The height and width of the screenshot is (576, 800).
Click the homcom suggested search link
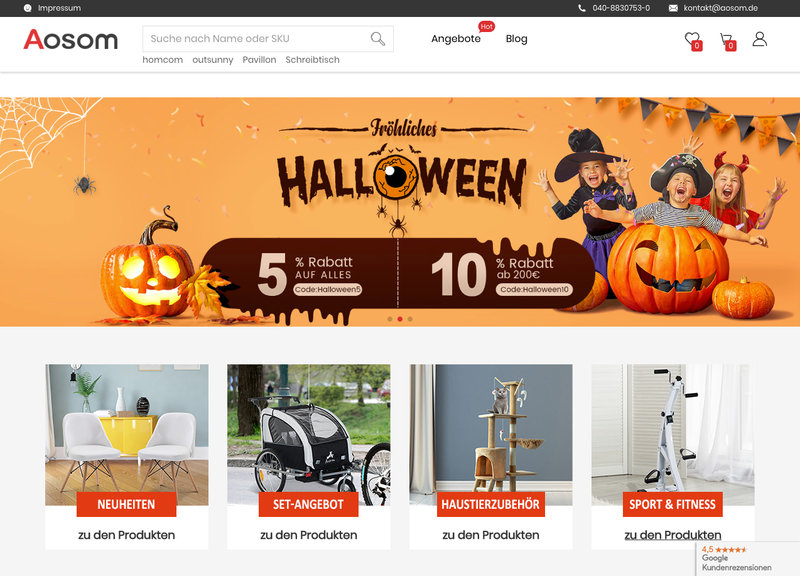pos(162,60)
